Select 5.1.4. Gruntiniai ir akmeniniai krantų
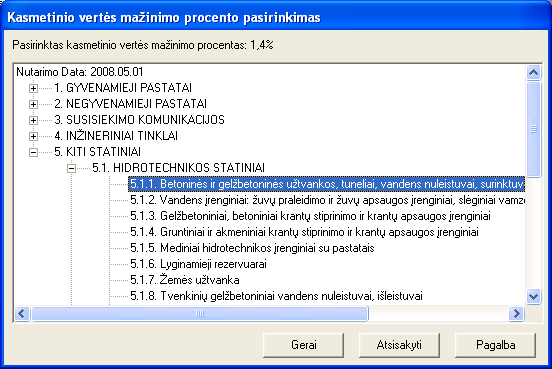The height and width of the screenshot is (369, 552). point(304,232)
